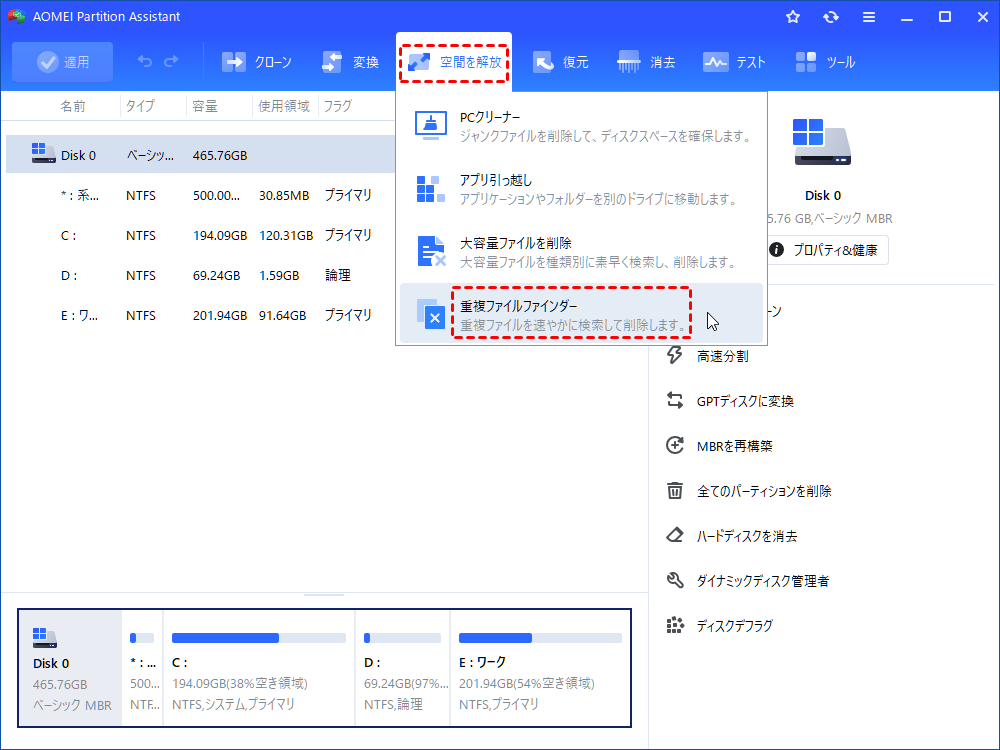Click the refresh icon in title bar

coord(830,17)
